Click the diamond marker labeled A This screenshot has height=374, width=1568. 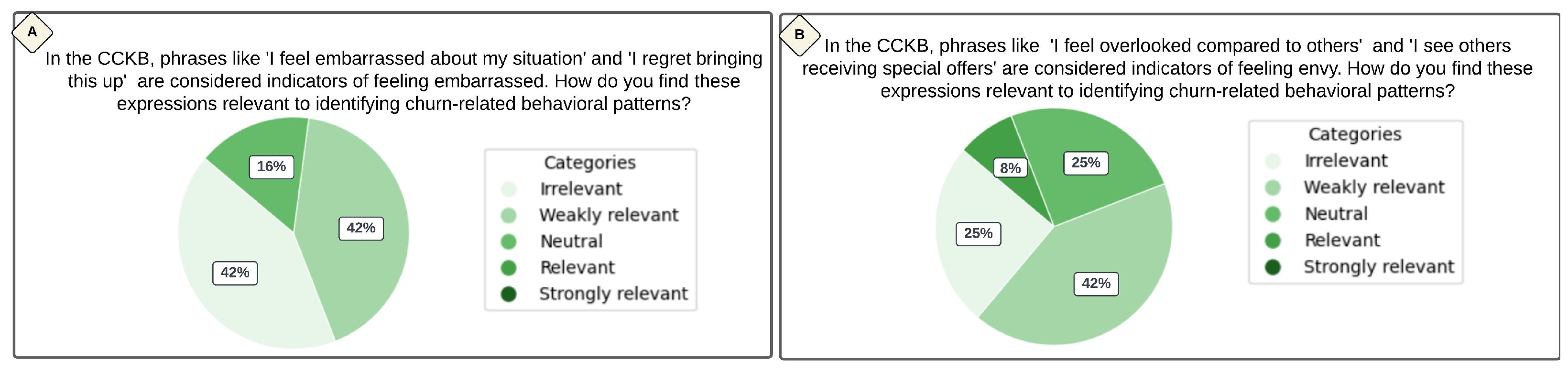coord(32,32)
